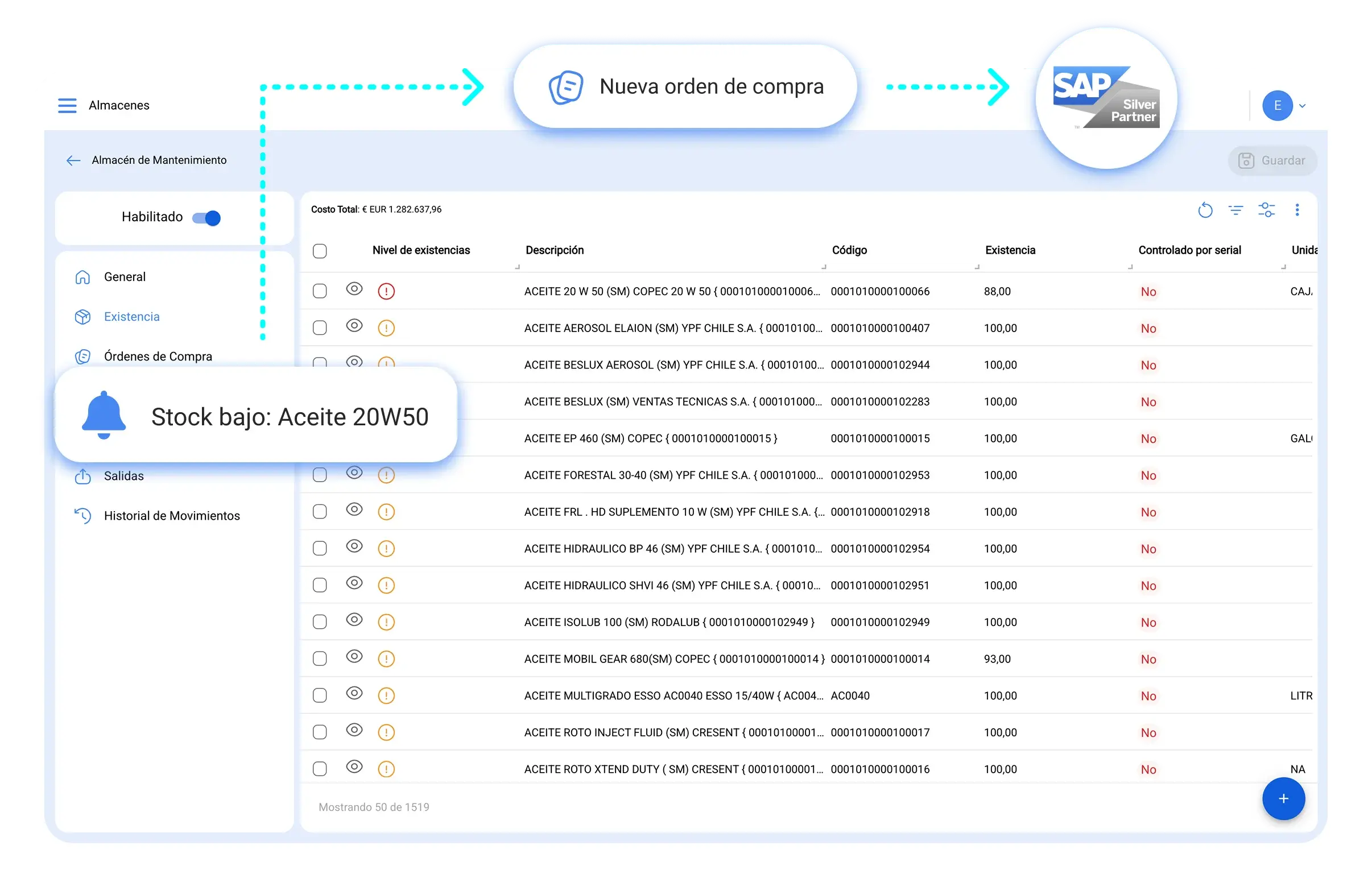The image size is (1372, 887).
Task: Open the General section in sidebar
Action: (x=125, y=277)
